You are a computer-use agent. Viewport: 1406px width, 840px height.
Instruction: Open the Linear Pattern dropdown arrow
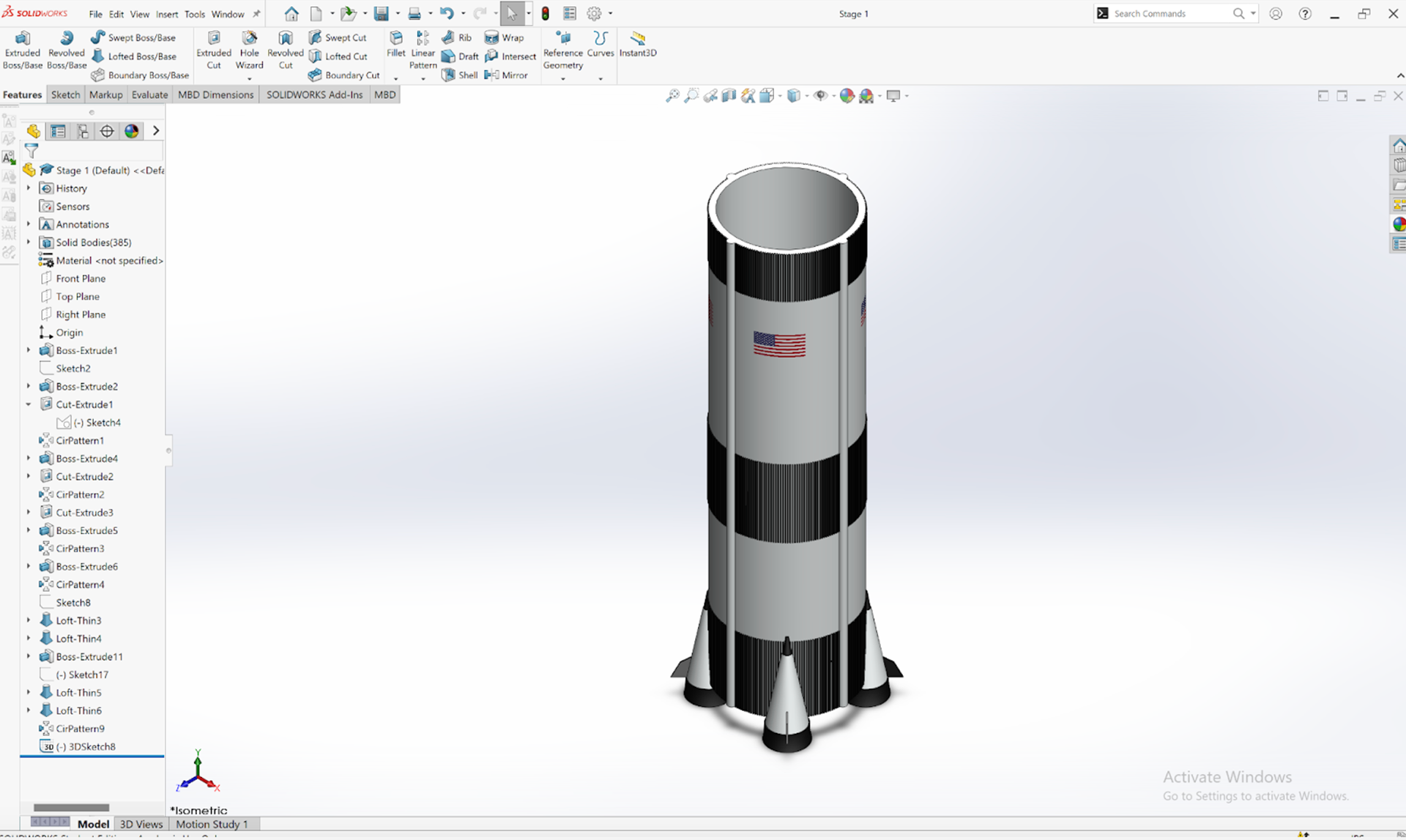423,78
